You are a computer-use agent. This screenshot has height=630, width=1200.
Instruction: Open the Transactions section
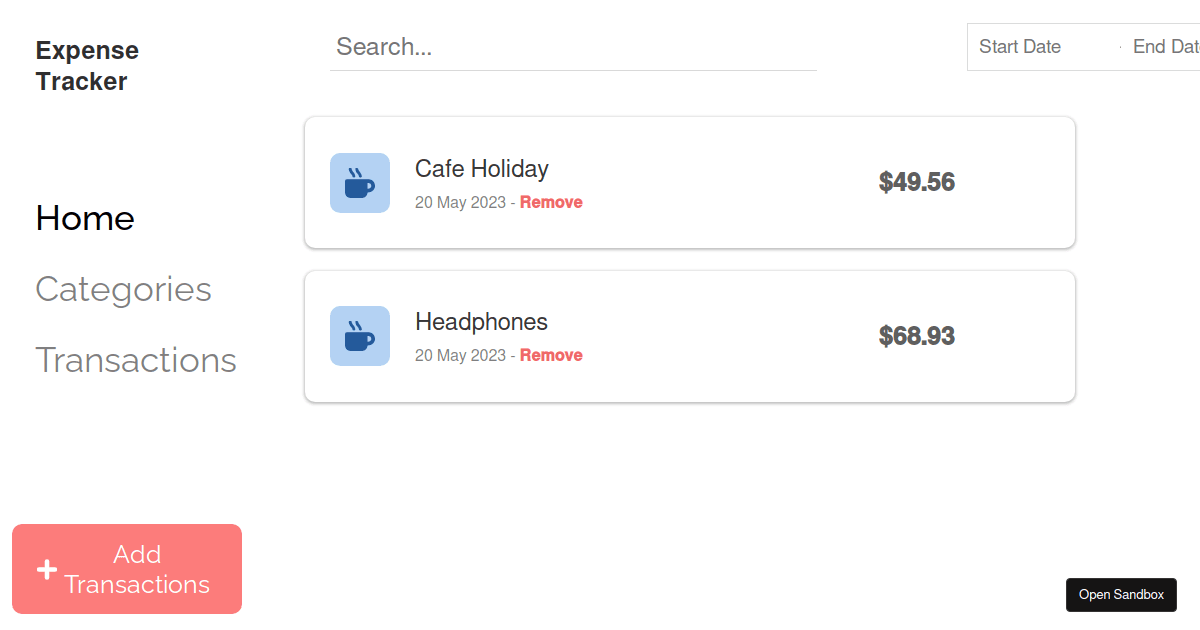(x=136, y=360)
